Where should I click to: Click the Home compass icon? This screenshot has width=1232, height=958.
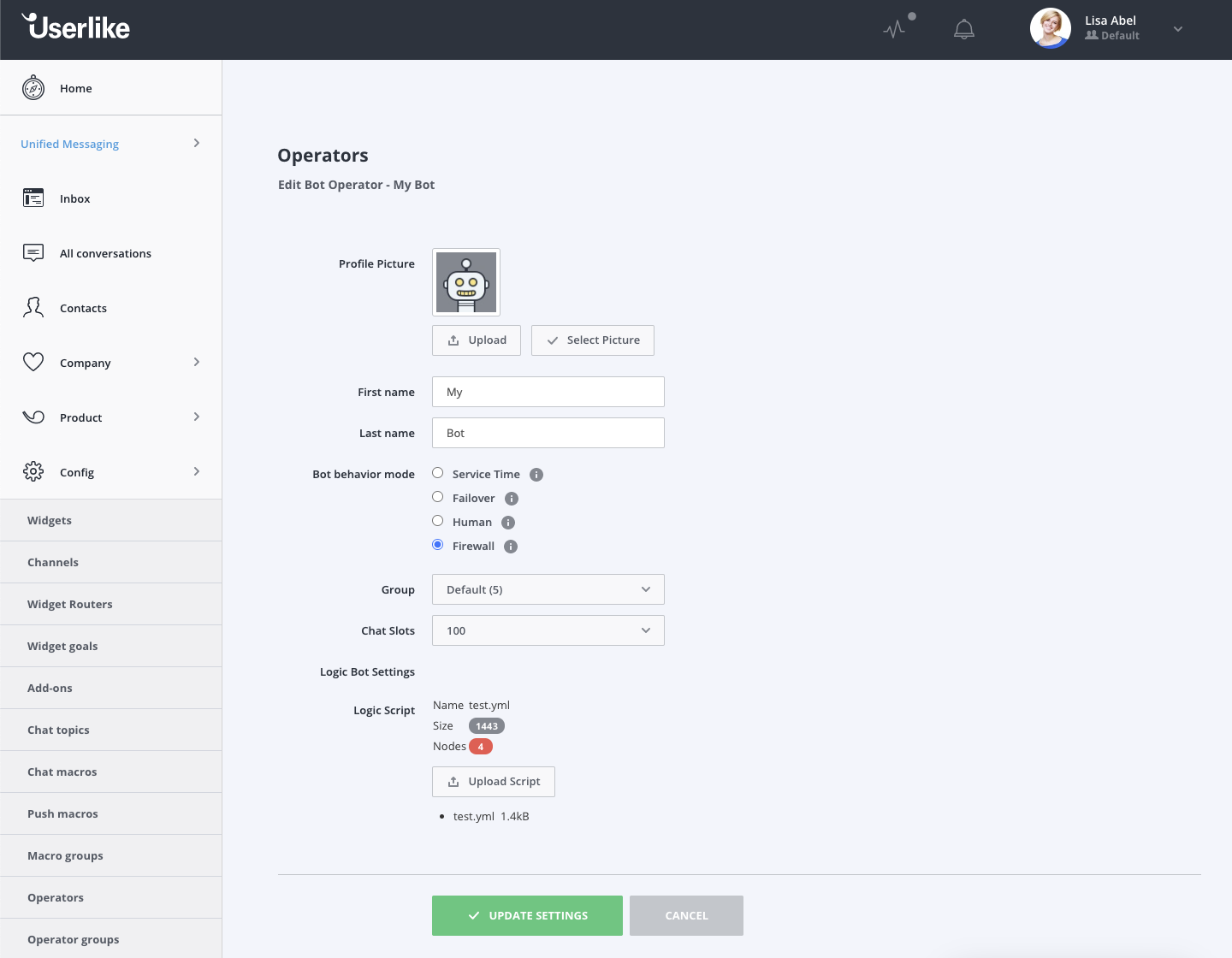[33, 88]
